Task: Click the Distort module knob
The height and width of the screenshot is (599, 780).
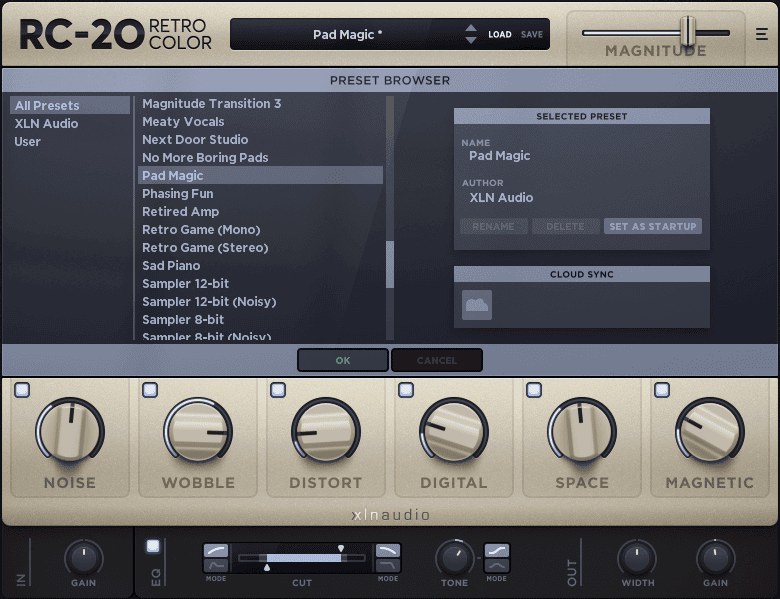Action: (326, 431)
